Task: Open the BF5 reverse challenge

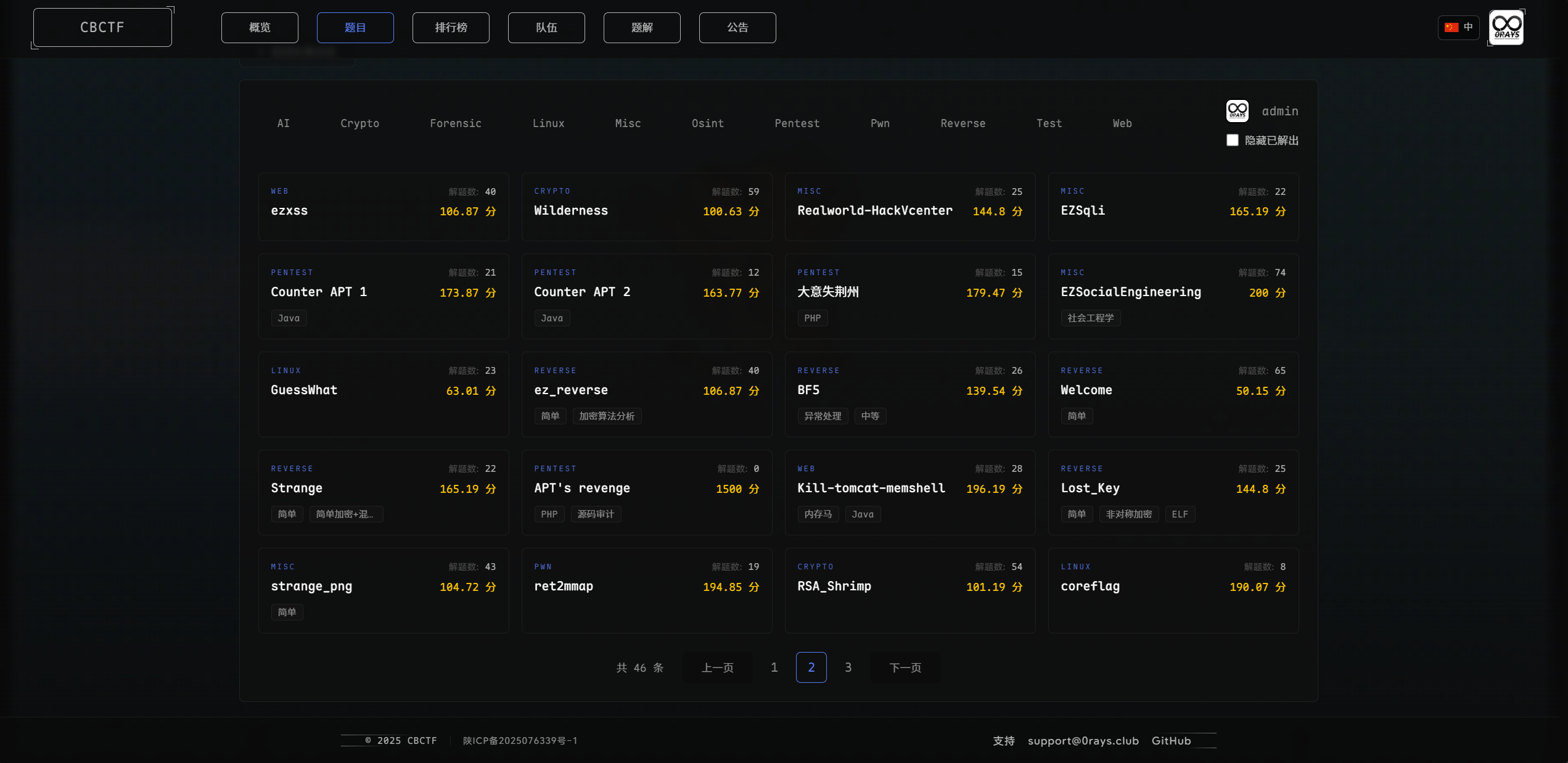Action: 910,394
